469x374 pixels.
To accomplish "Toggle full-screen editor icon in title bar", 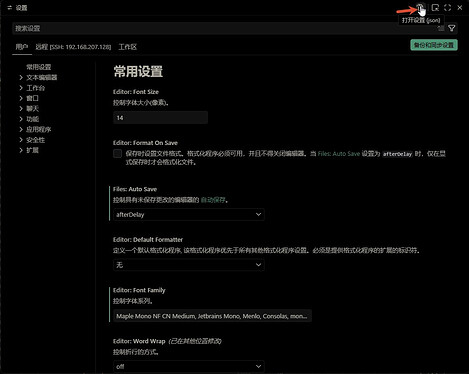I will pyautogui.click(x=447, y=8).
